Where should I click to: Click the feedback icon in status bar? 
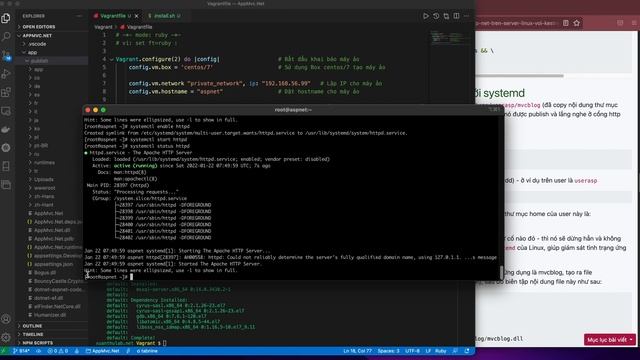[x=455, y=351]
